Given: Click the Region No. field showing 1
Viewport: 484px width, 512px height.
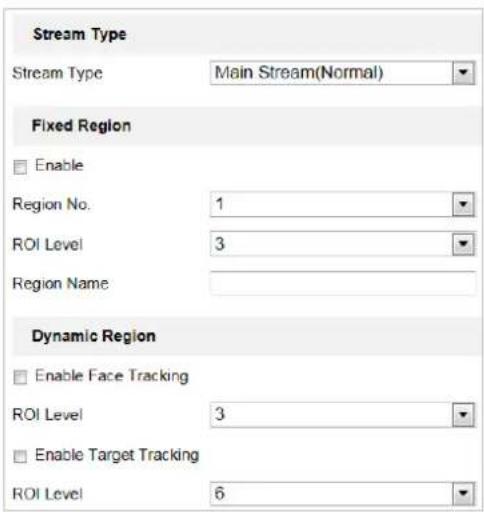Looking at the screenshot, I should click(343, 204).
